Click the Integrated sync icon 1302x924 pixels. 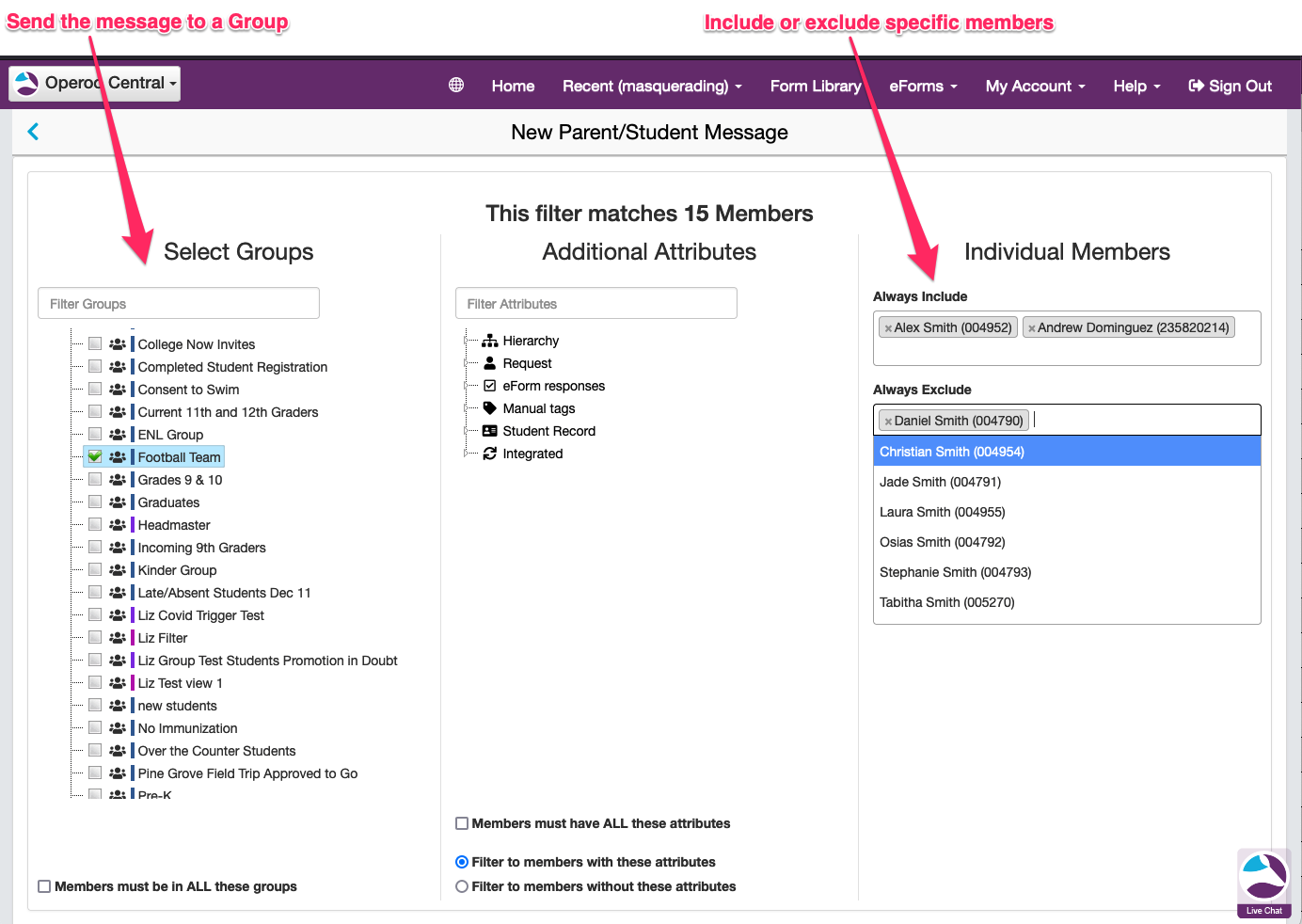[x=489, y=454]
